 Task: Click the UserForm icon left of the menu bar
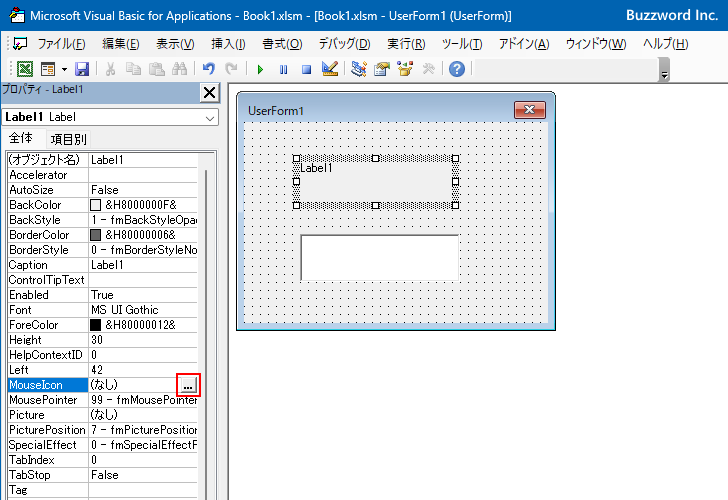pyautogui.click(x=20, y=44)
